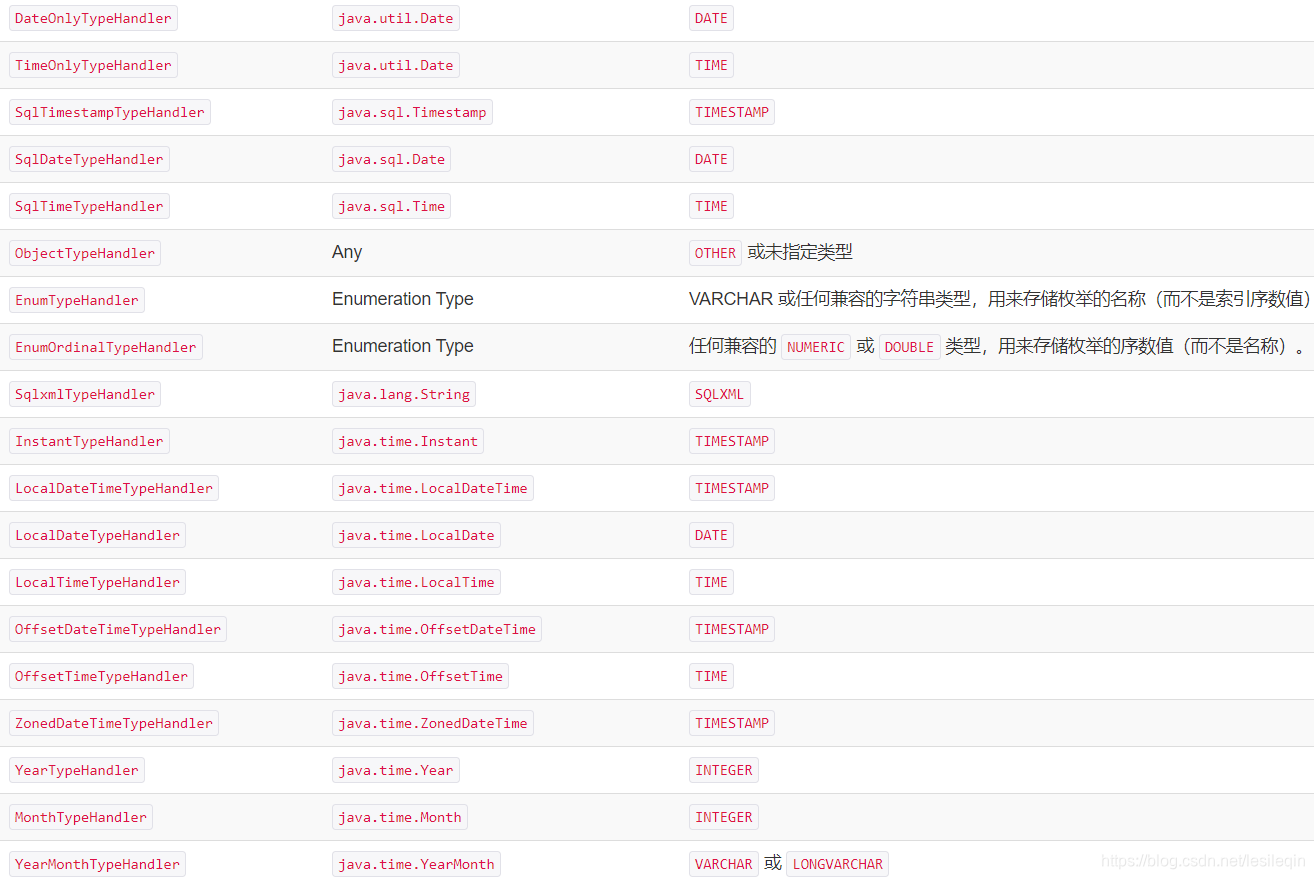Viewport: 1314px width, 879px height.
Task: Select the EnumOrdinalTypeHandler code label
Action: click(106, 347)
